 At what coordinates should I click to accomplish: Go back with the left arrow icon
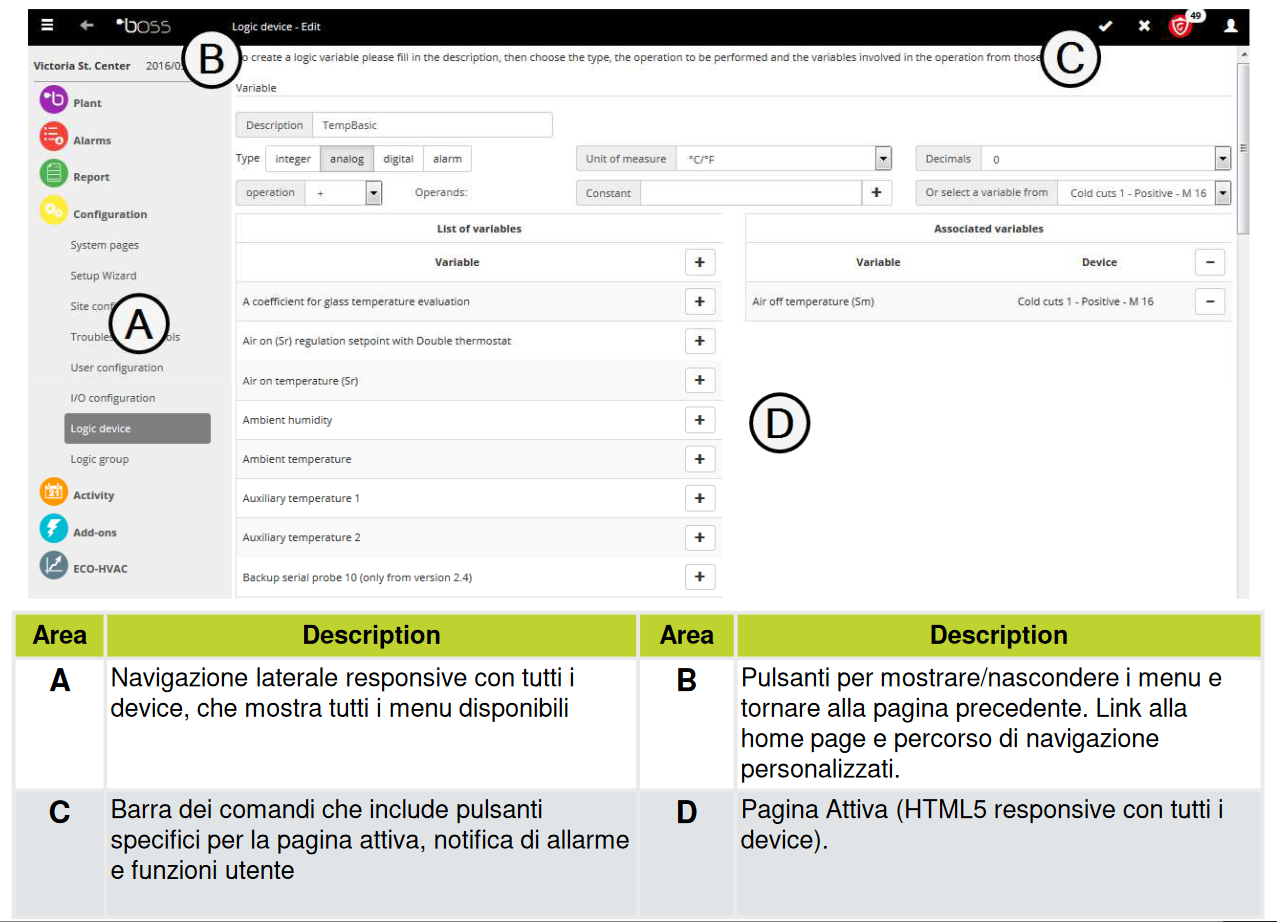pyautogui.click(x=87, y=26)
